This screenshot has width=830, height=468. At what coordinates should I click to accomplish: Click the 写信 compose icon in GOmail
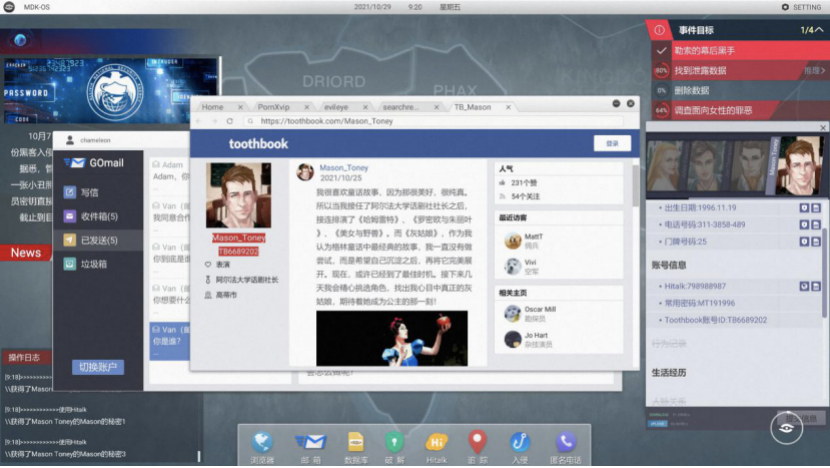[70, 192]
